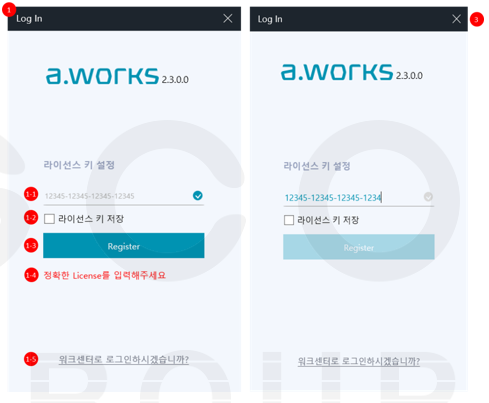Open 워크센터로 로그인하시겠습니까? link in left window
The height and width of the screenshot is (403, 489).
pos(124,360)
